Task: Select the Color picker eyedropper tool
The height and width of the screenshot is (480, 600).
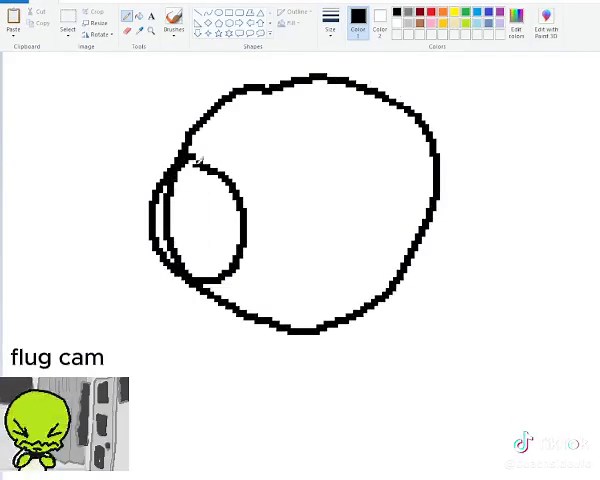Action: click(x=139, y=31)
